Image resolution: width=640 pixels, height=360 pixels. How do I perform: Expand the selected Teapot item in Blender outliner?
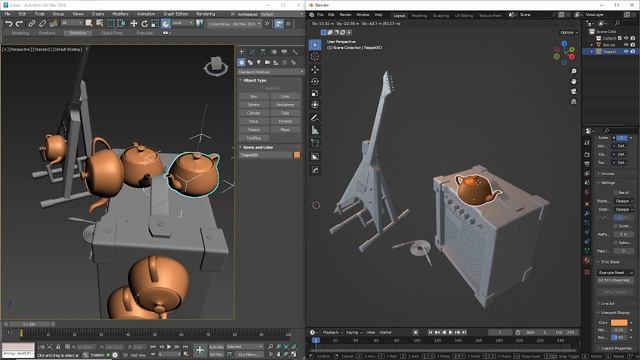tap(592, 51)
